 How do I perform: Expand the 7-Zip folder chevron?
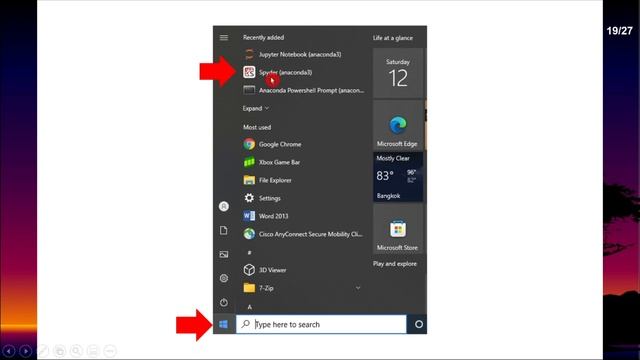coord(358,288)
